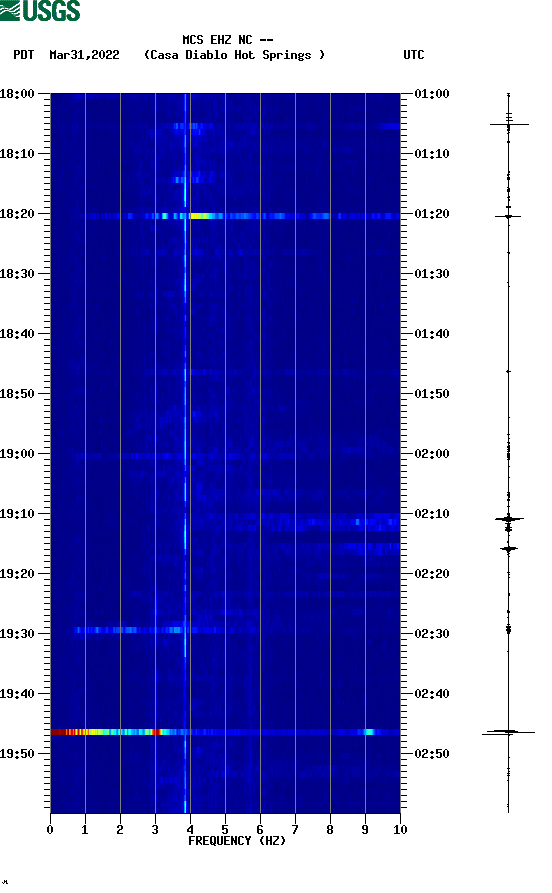
Task: Click the 18:30 PDT time label
Action: tap(17, 273)
